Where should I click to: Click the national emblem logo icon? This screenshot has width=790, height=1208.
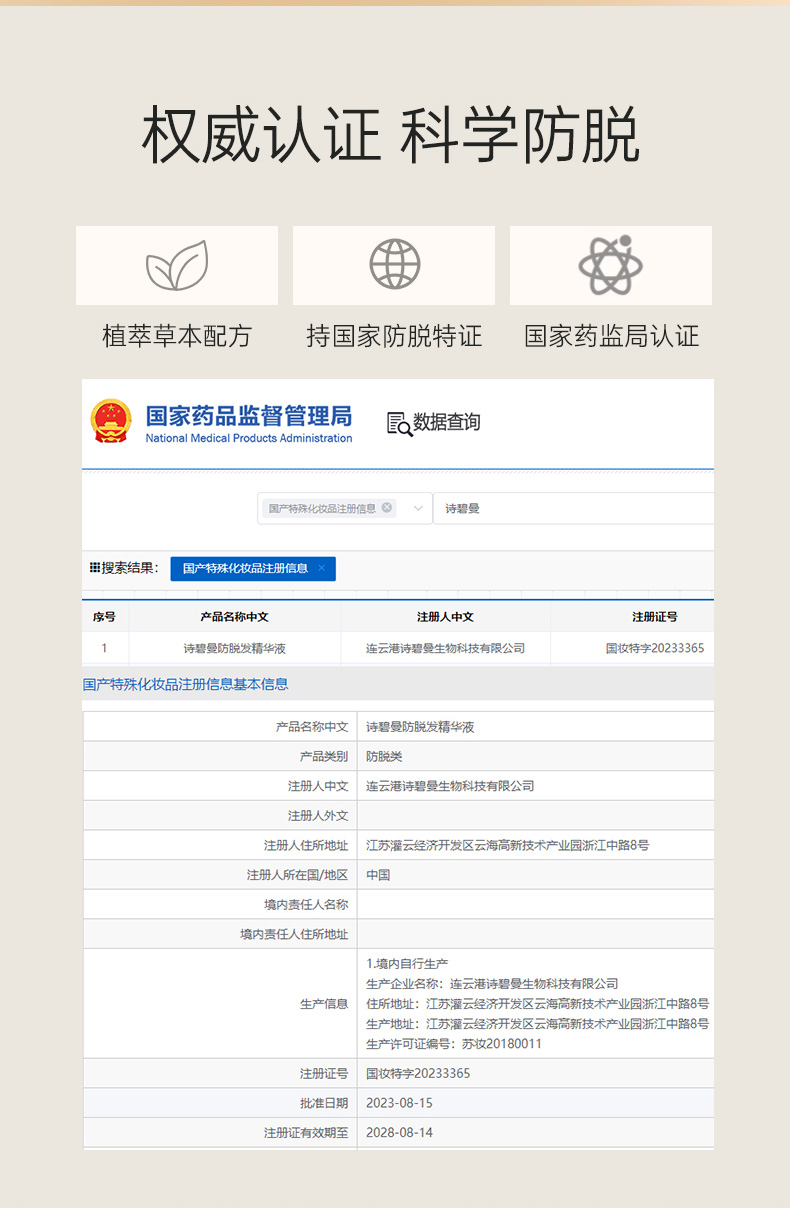coord(110,421)
